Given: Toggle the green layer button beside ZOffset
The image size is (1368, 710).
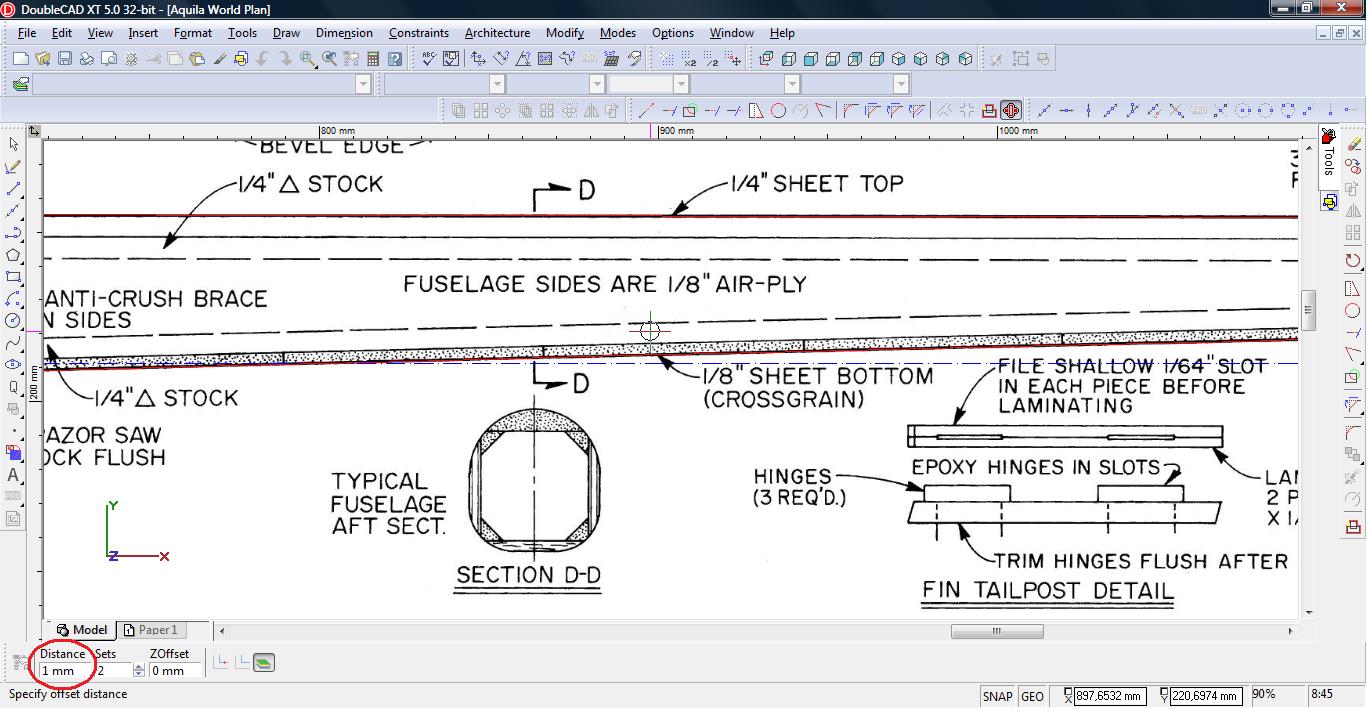Looking at the screenshot, I should point(264,662).
